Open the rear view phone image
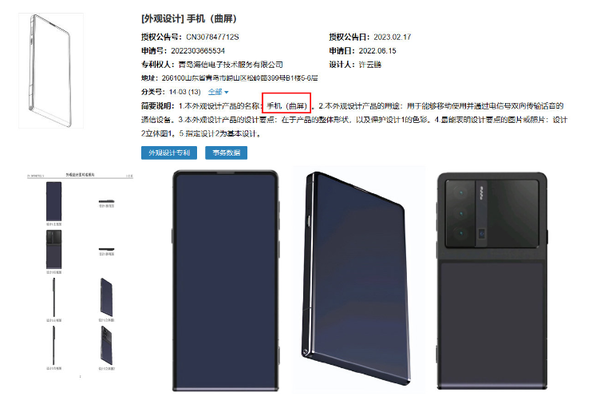 pos(492,281)
